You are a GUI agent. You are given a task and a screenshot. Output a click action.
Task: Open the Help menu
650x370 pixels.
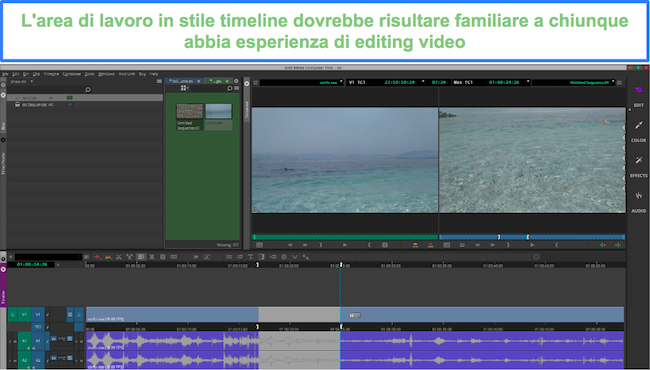[154, 74]
